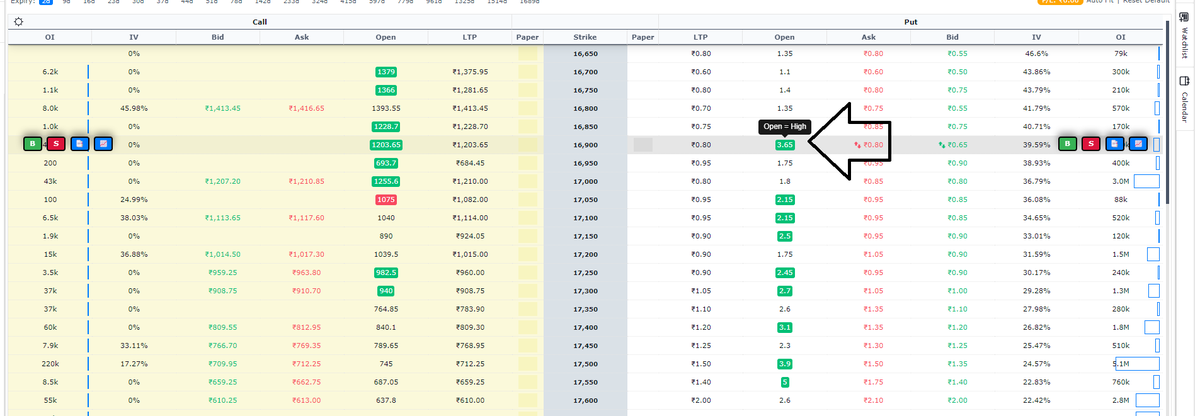Screen dimensions: 1200x416
Task: Select the 17,500 strike cell
Action: click(585, 362)
